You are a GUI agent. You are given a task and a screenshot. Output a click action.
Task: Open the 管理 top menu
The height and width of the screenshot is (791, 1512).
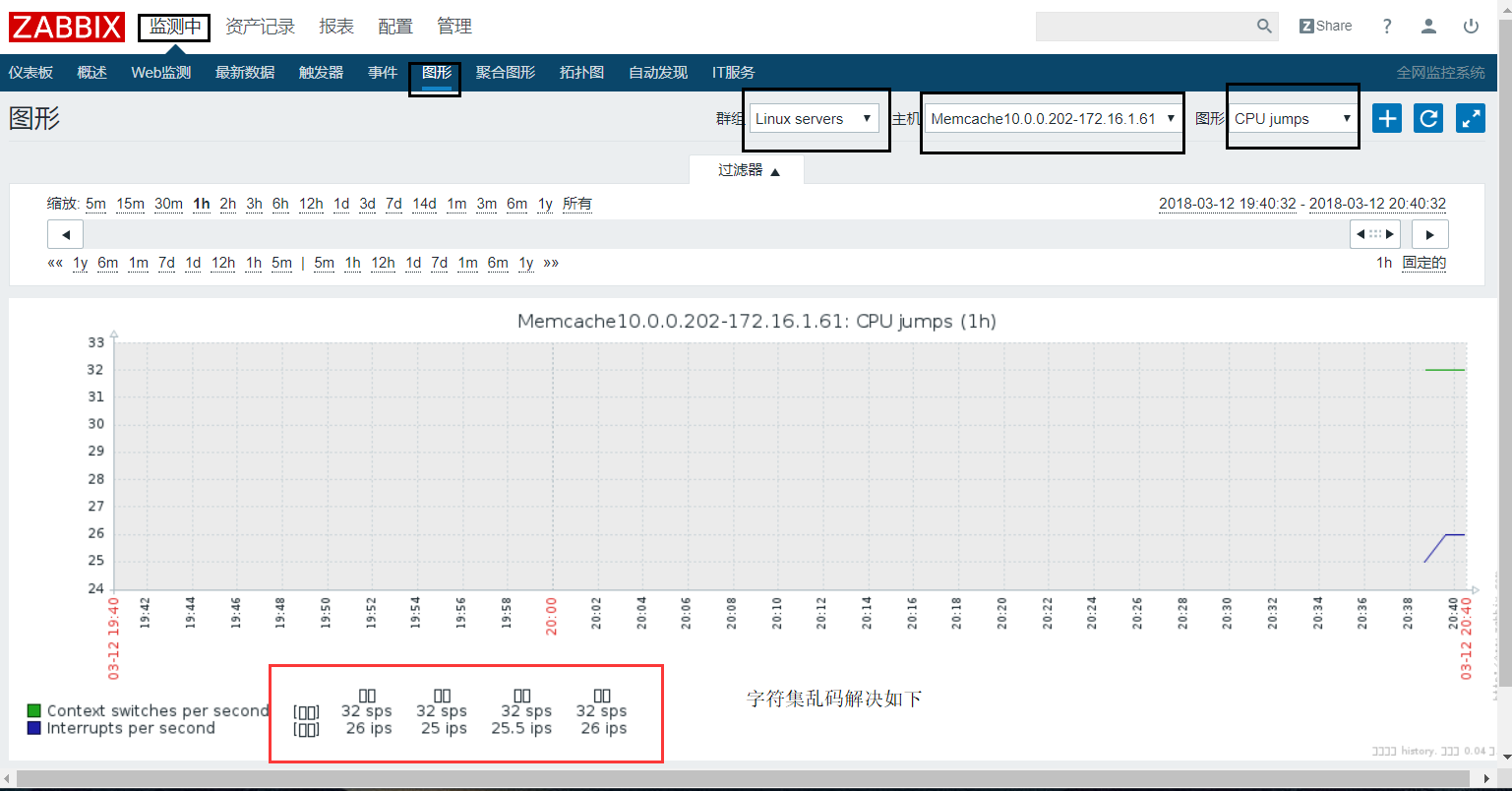tap(454, 27)
